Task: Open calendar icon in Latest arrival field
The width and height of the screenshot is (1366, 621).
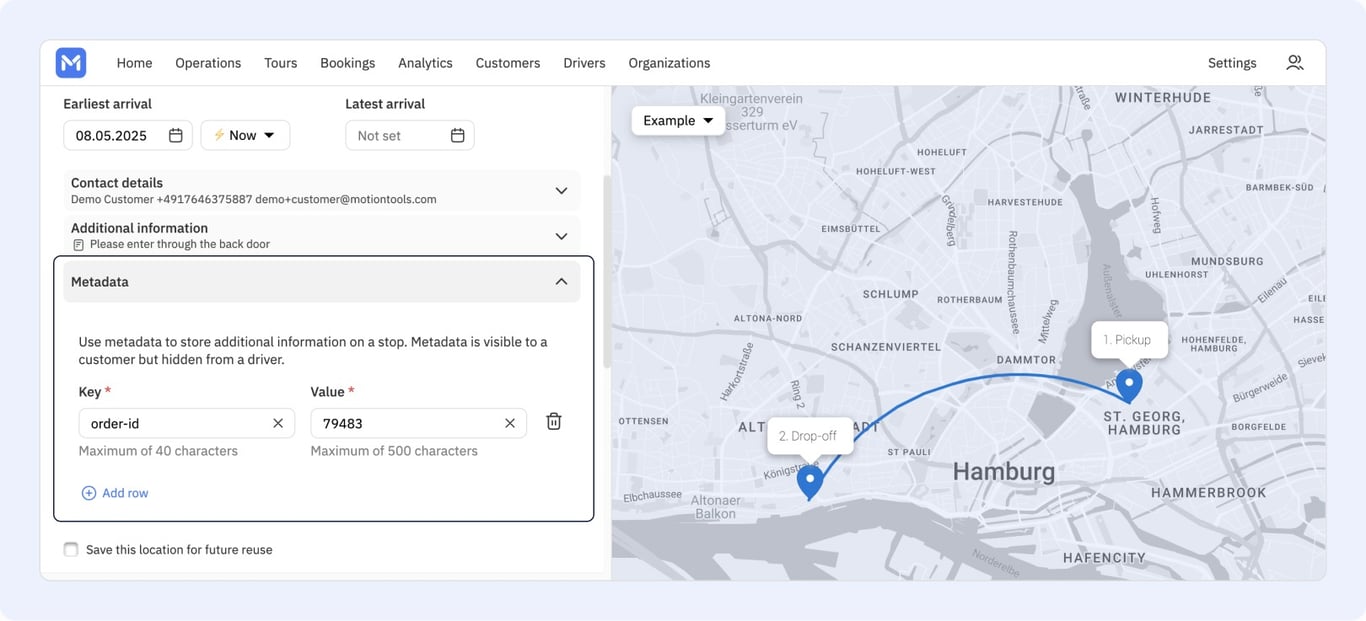Action: click(x=458, y=135)
